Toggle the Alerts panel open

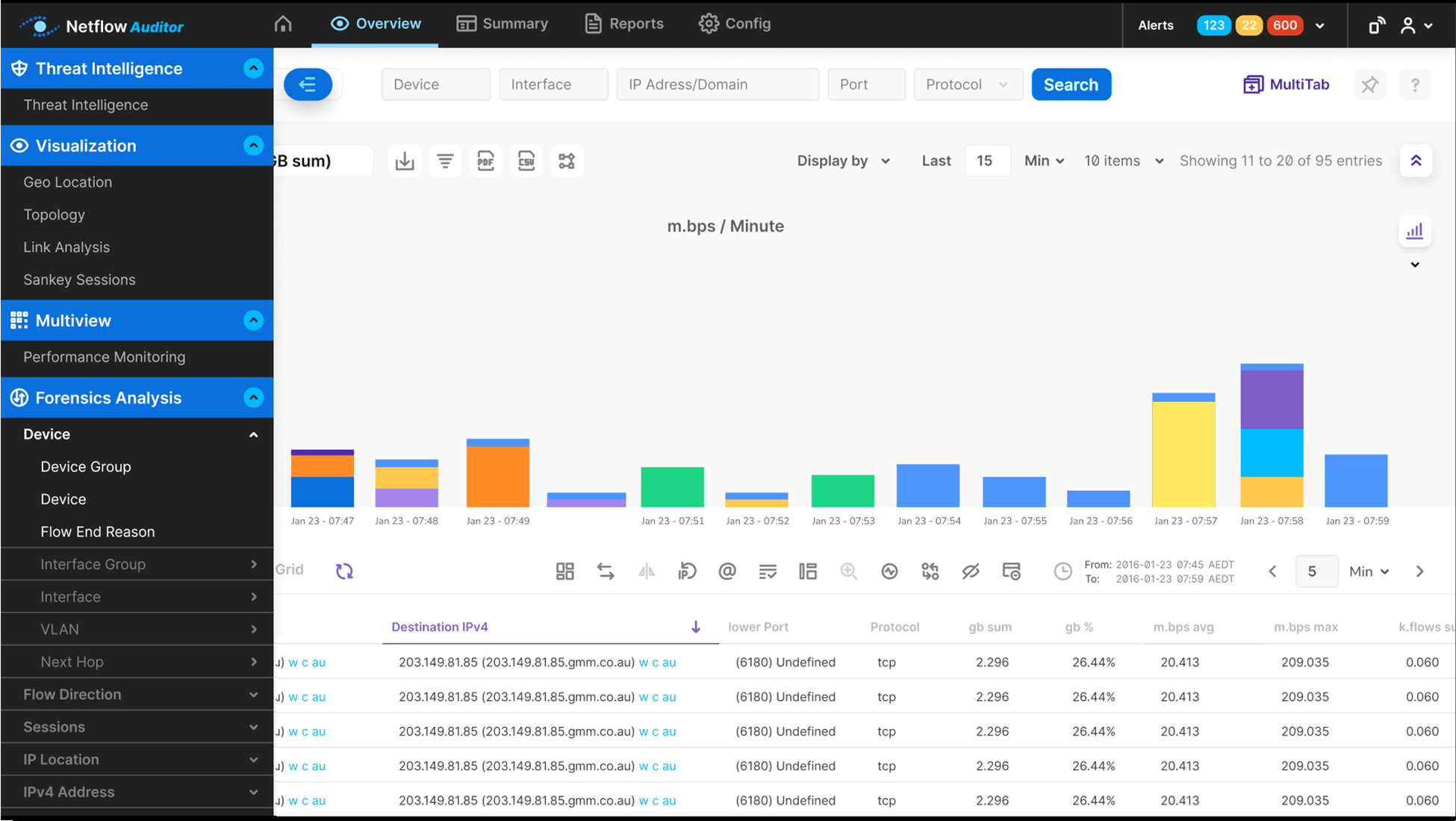point(1320,22)
